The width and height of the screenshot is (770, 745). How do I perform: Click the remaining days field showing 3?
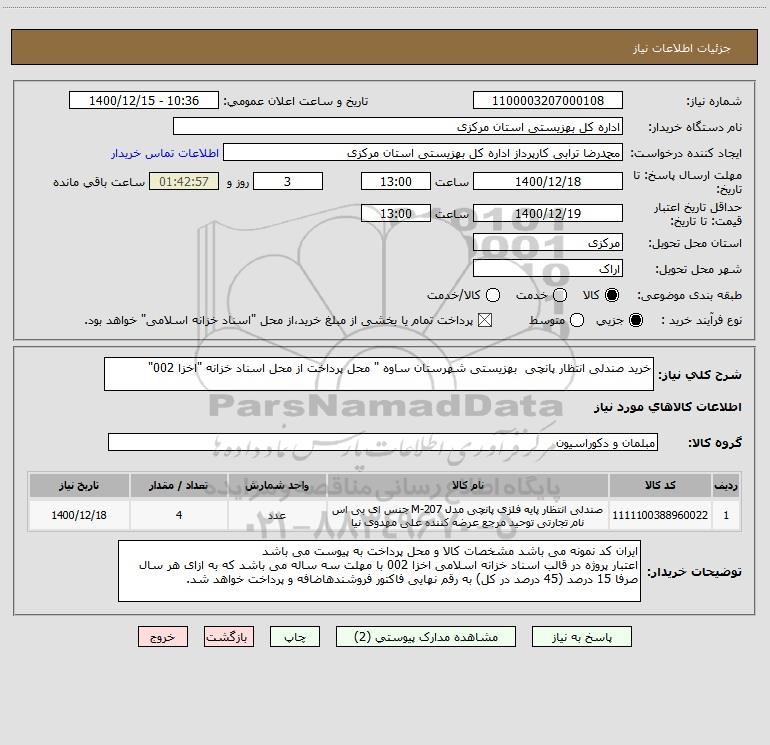coord(288,181)
